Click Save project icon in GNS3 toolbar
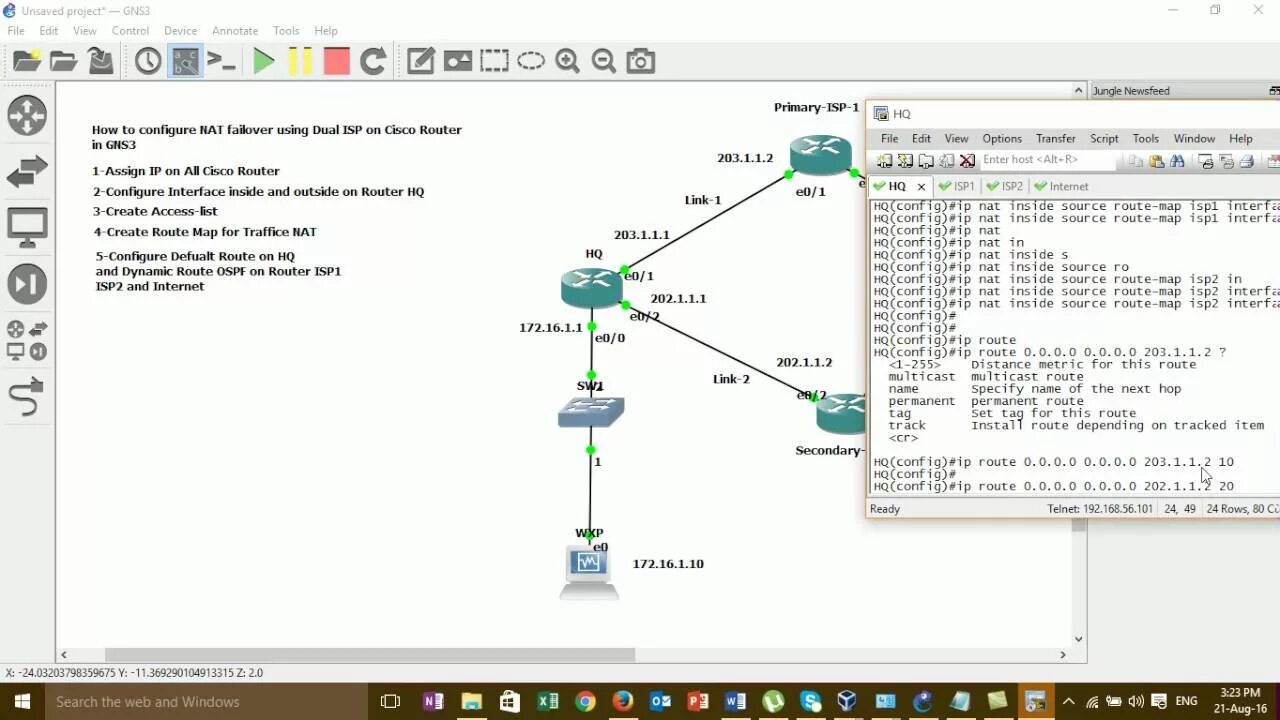 (x=101, y=62)
